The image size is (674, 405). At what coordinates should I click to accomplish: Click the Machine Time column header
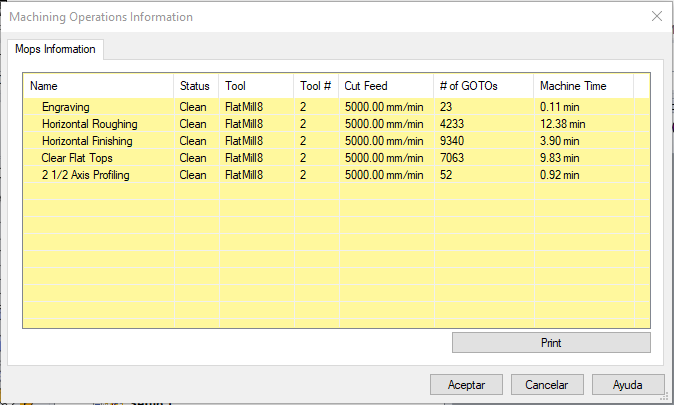click(582, 86)
